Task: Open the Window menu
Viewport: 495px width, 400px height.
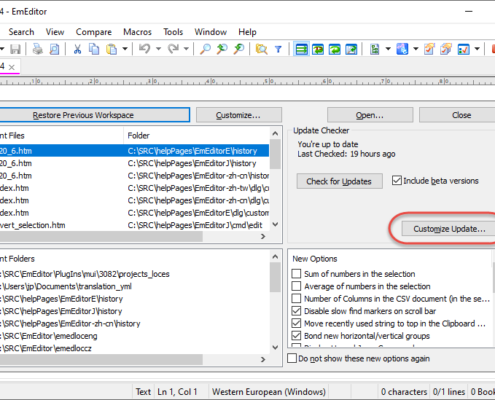Action: click(x=211, y=32)
